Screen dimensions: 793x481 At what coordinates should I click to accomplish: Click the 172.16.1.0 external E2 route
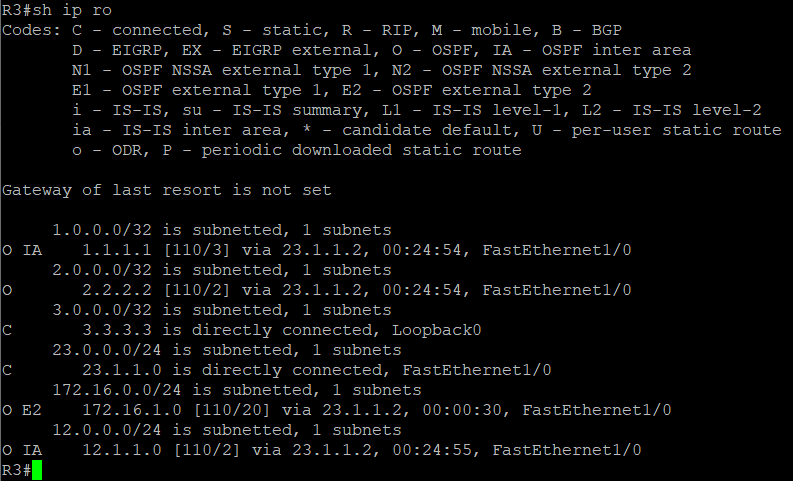[337, 410]
